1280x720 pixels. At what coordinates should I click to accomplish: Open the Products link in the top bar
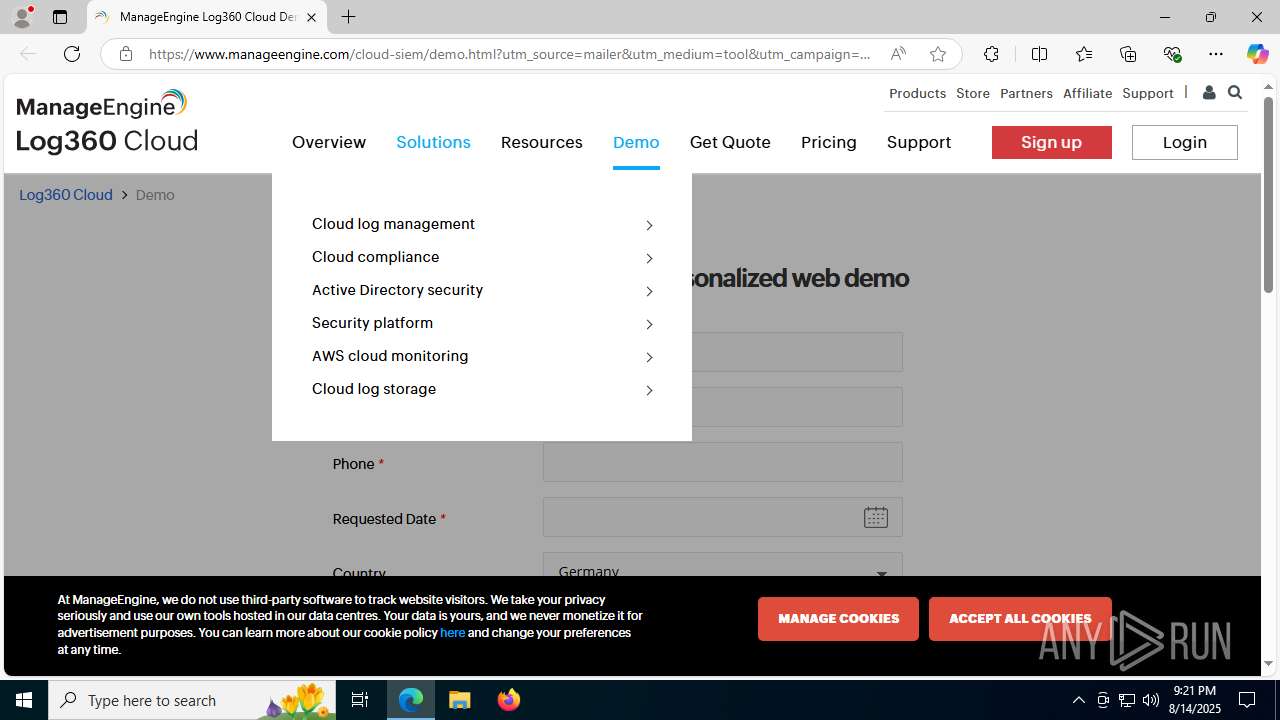point(917,93)
